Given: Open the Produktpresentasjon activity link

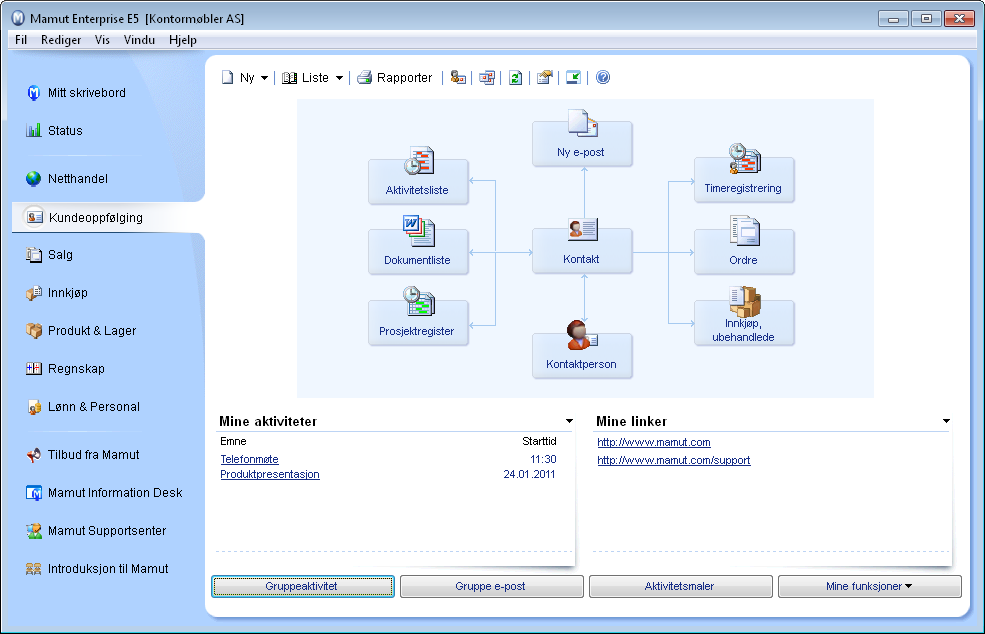Looking at the screenshot, I should 270,474.
